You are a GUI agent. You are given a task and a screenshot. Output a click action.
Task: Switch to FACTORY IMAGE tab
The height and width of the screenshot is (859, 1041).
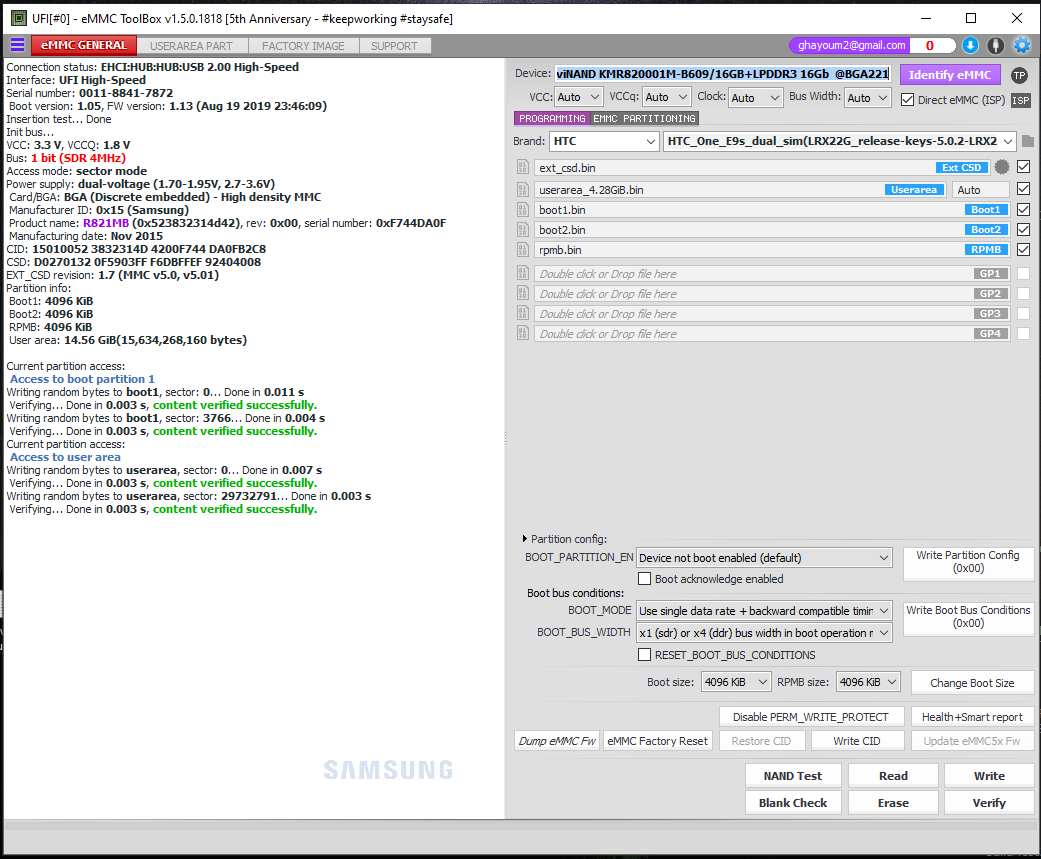(x=303, y=46)
